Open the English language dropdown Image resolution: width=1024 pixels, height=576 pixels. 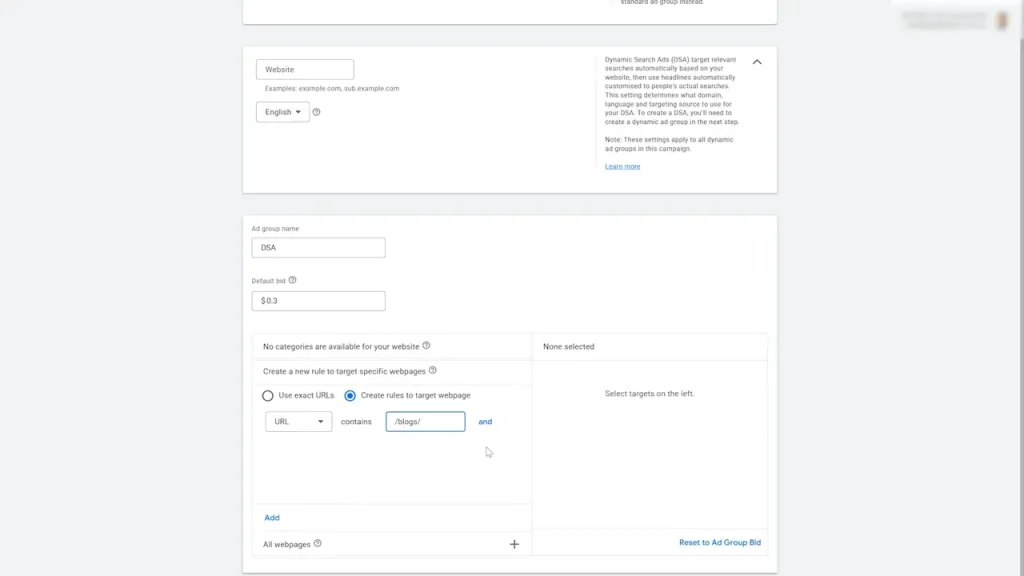tap(283, 112)
